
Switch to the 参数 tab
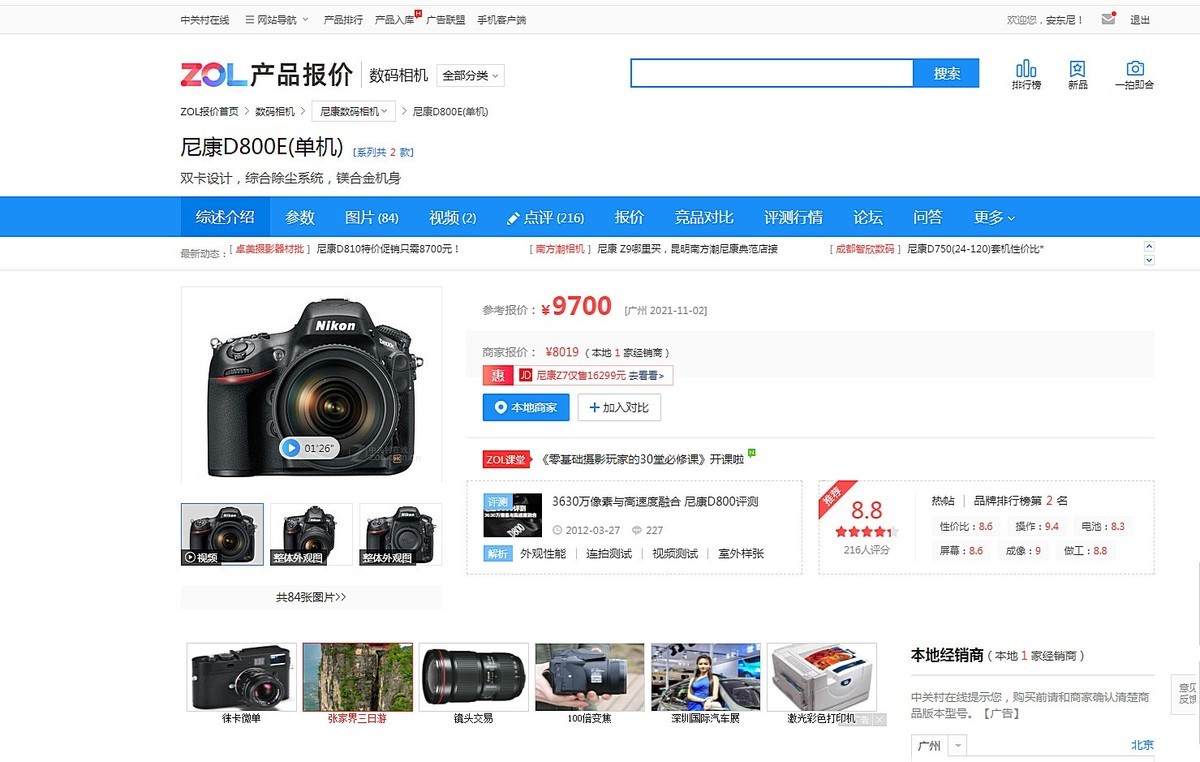[x=300, y=217]
